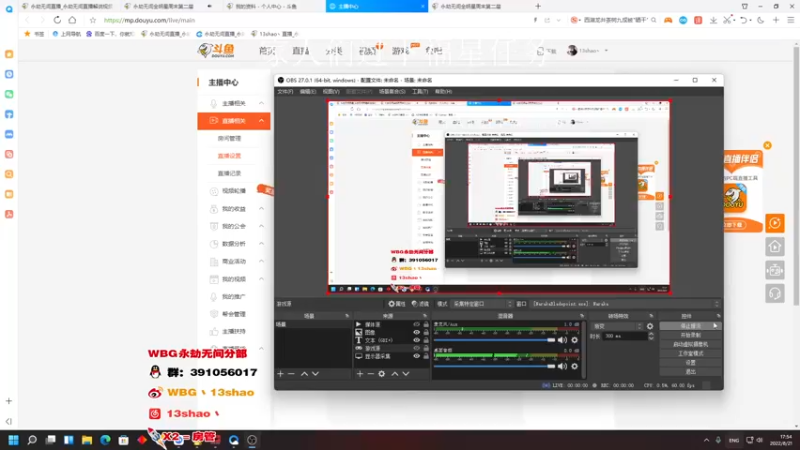Open desktop audio mixer settings gear
The width and height of the screenshot is (800, 450).
pyautogui.click(x=574, y=366)
